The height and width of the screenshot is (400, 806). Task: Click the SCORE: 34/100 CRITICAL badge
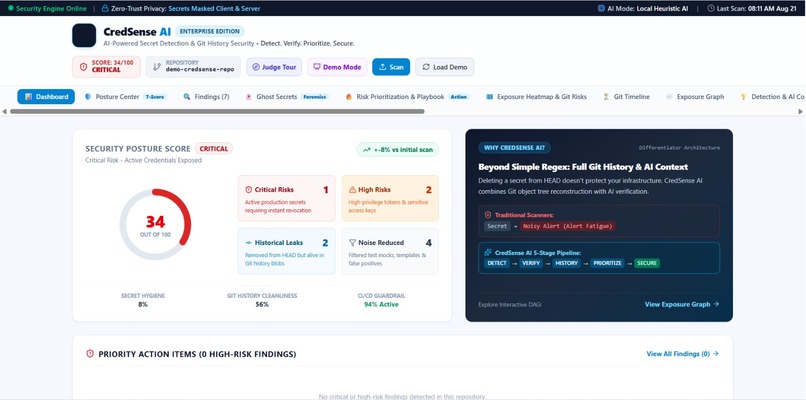coord(106,67)
